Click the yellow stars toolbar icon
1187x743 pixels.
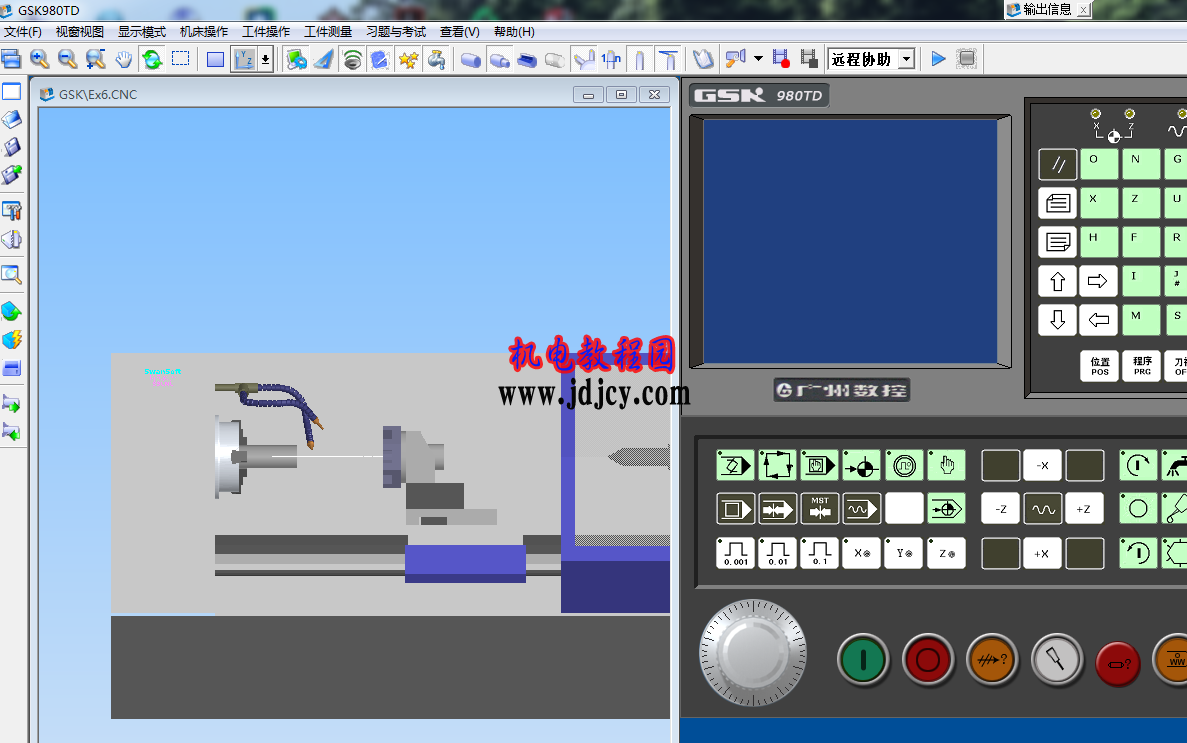(408, 59)
